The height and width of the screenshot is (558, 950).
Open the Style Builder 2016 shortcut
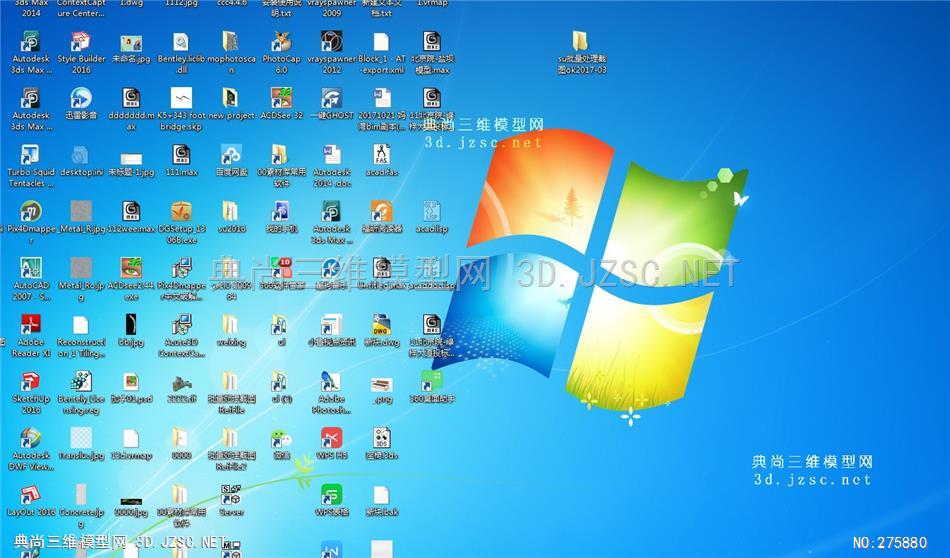tap(81, 42)
